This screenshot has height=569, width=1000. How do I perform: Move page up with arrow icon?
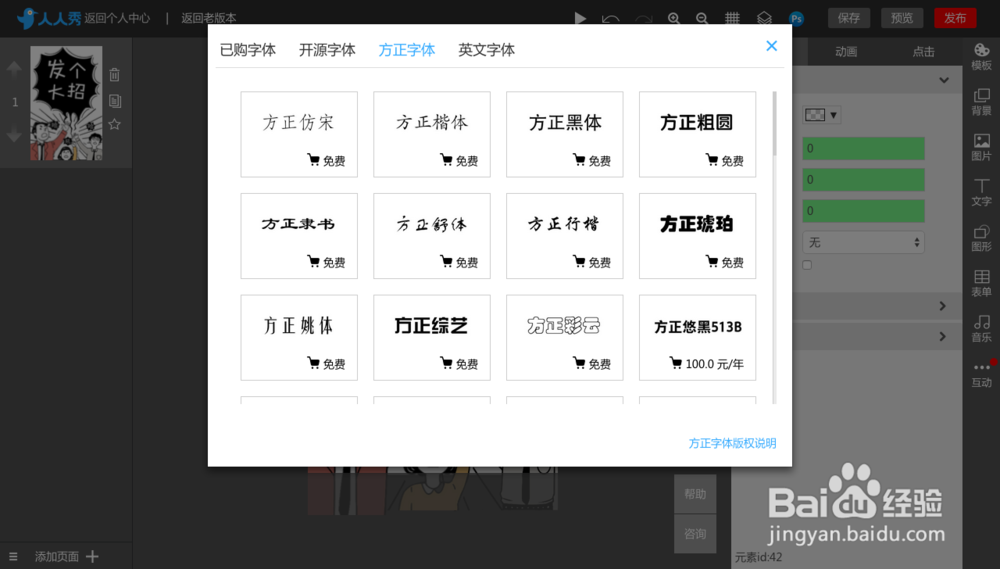pyautogui.click(x=14, y=70)
